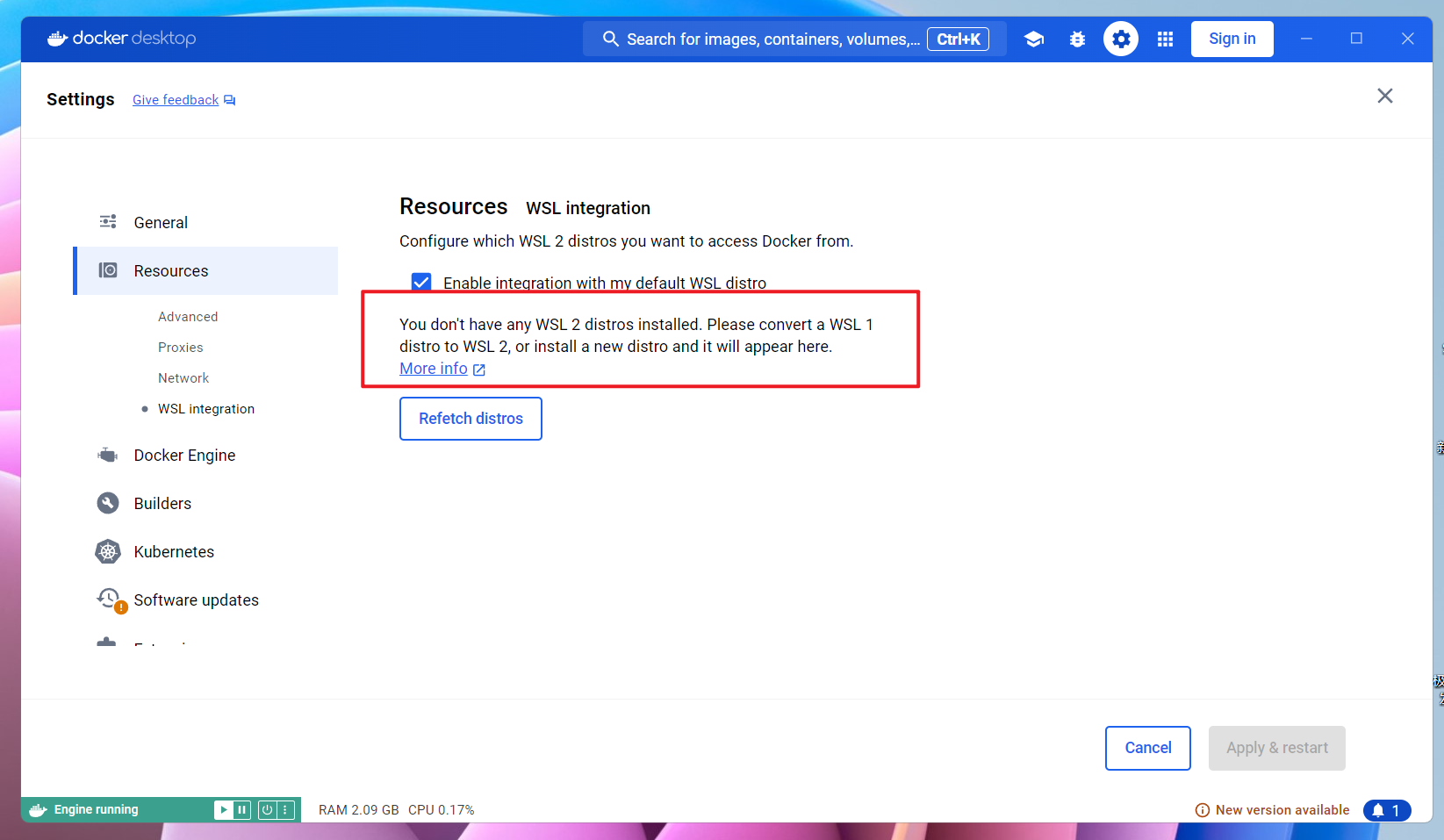This screenshot has width=1444, height=840.
Task: Open the Proxies subsection
Action: [180, 347]
